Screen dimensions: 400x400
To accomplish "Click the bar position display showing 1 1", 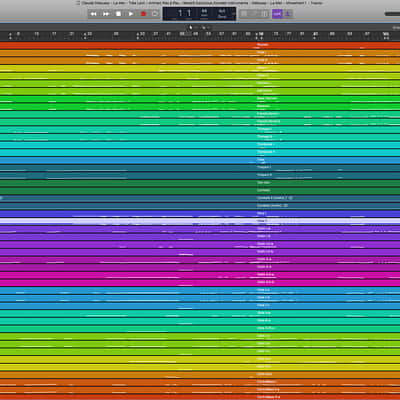I will [x=184, y=13].
